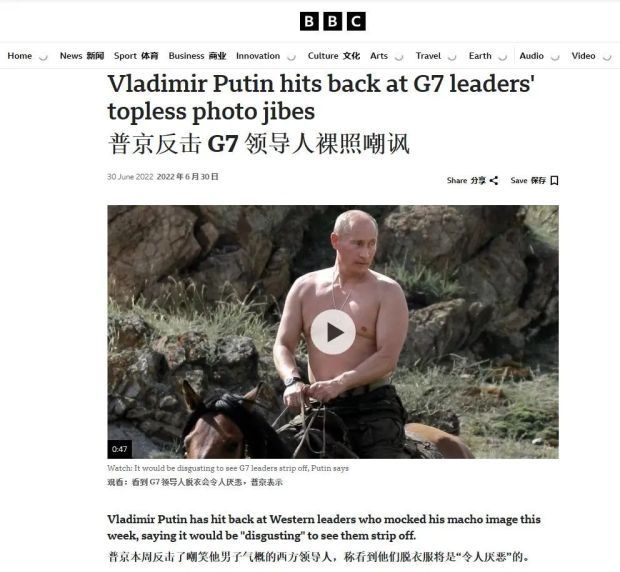Click the BBC logo
620x572 pixels.
pyautogui.click(x=333, y=21)
